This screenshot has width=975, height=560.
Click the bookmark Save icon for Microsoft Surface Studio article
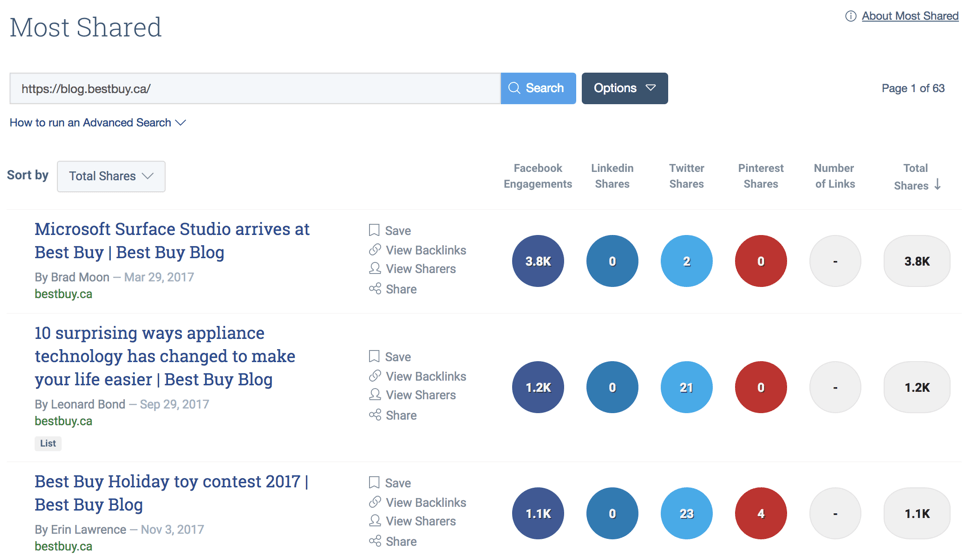(374, 230)
